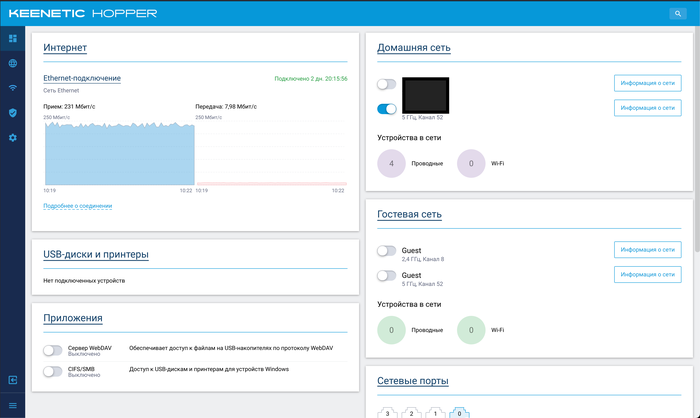Open the Подробнее о соединении link
Viewport: 700px width, 418px height.
point(78,206)
